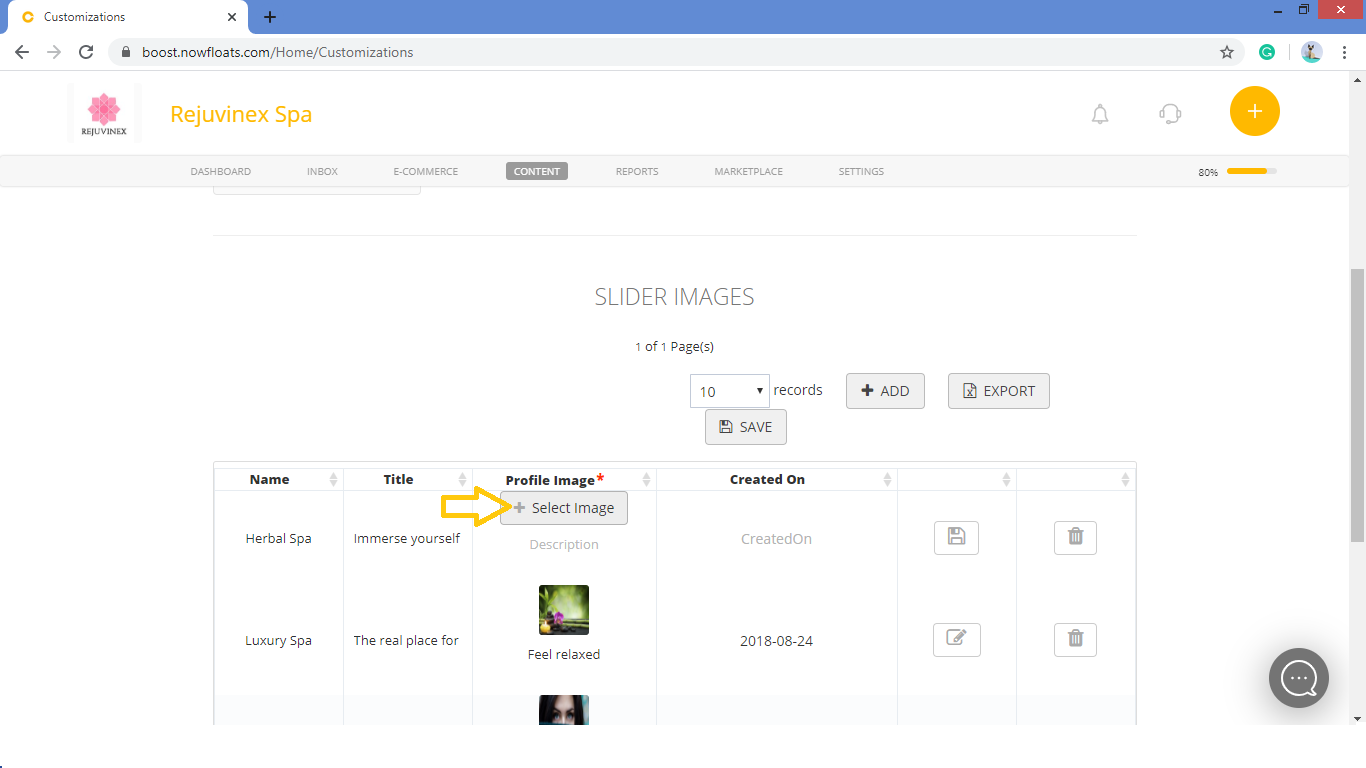The width and height of the screenshot is (1366, 768).
Task: Open the support headset icon
Action: click(1170, 114)
